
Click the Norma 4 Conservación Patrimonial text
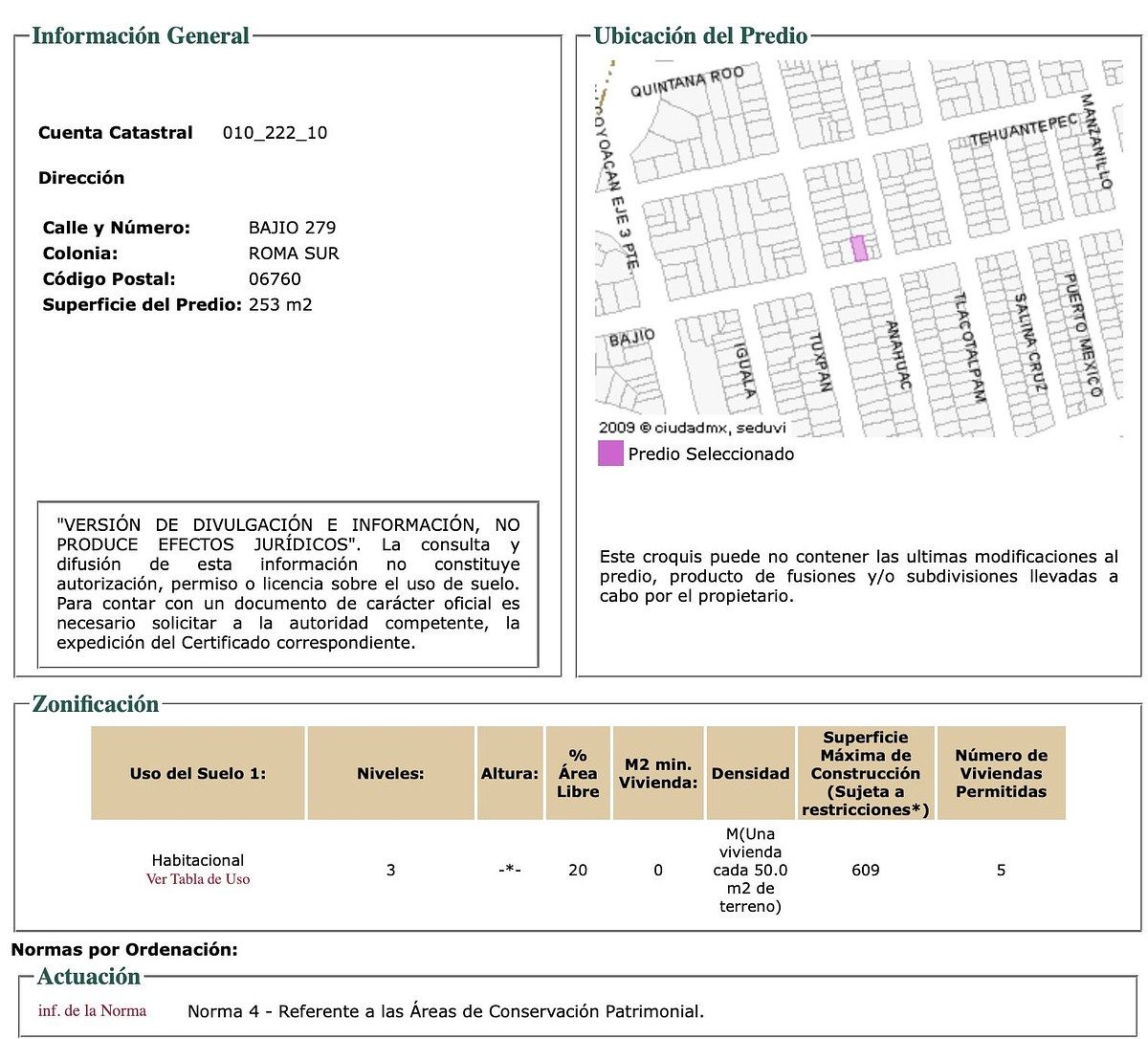pyautogui.click(x=445, y=1011)
